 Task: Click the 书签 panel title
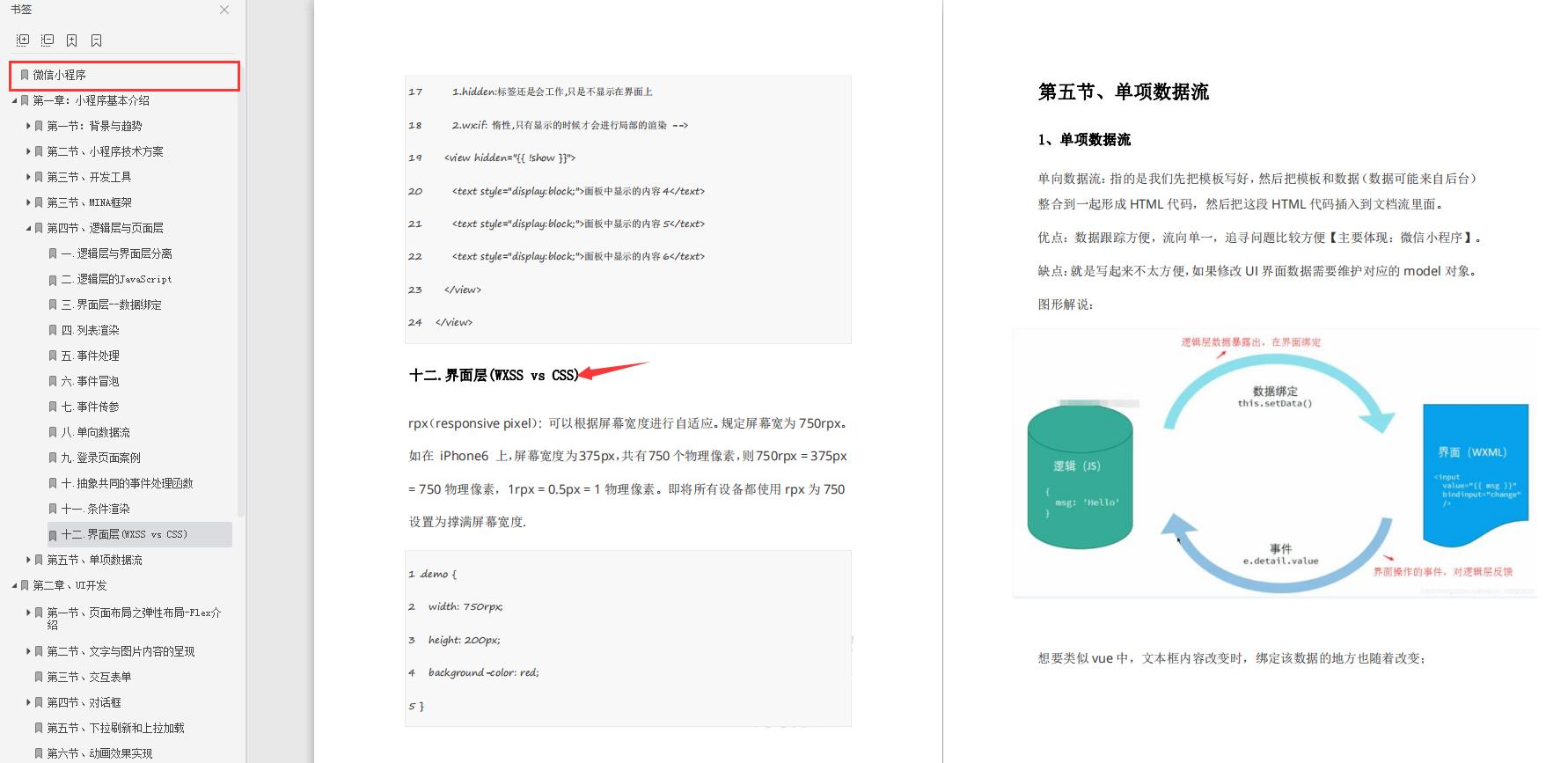tap(21, 10)
